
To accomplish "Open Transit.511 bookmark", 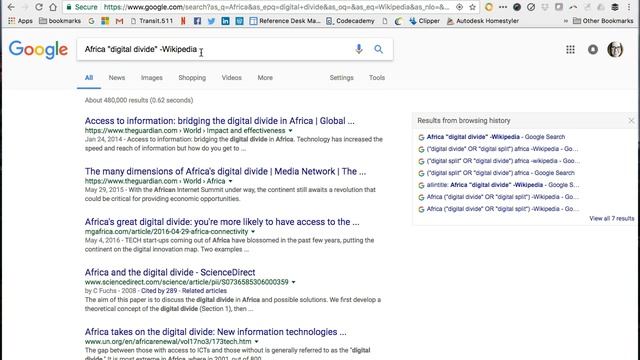I will 152,20.
